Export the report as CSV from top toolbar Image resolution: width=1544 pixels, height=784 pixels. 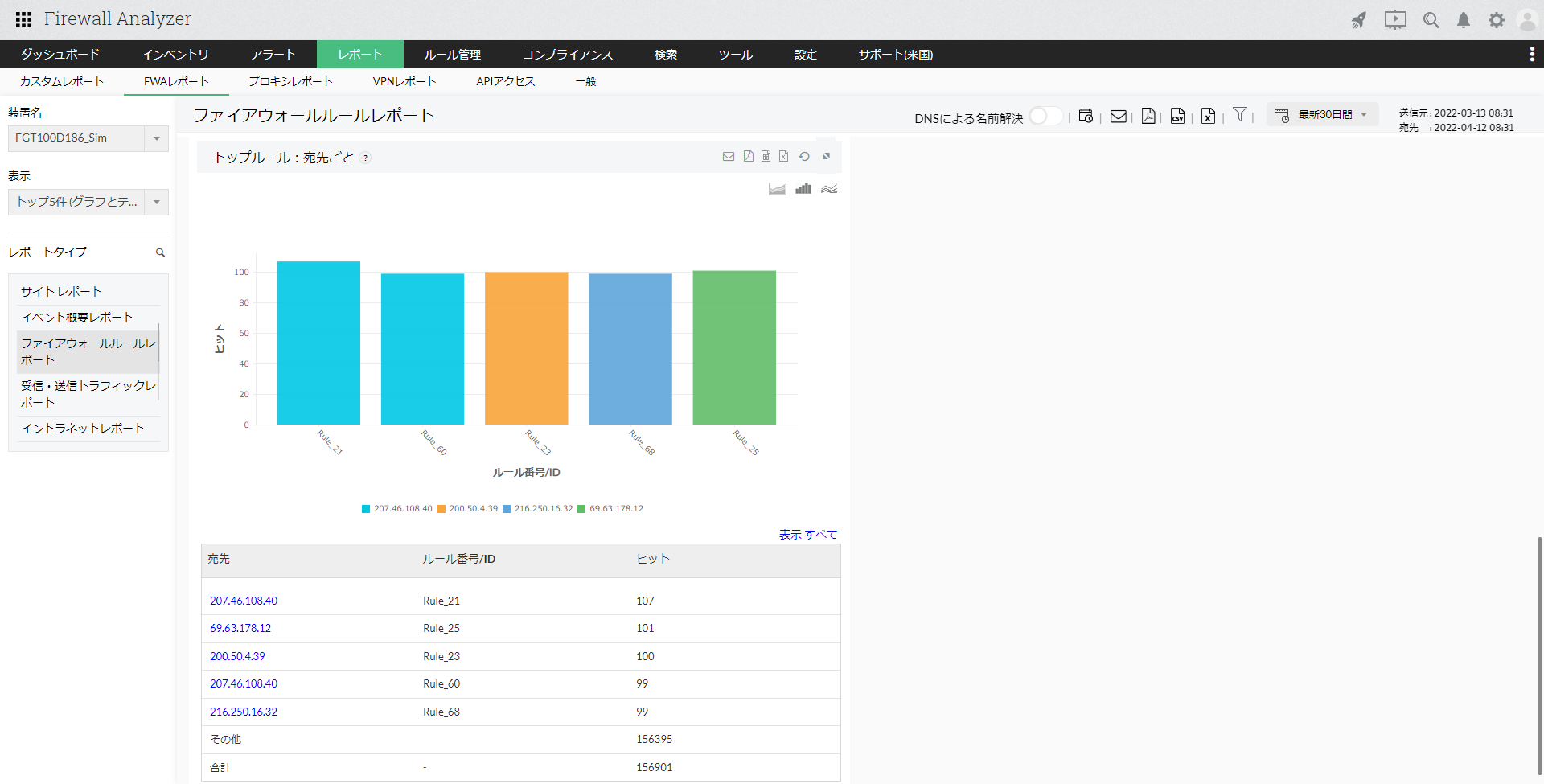pos(1177,117)
